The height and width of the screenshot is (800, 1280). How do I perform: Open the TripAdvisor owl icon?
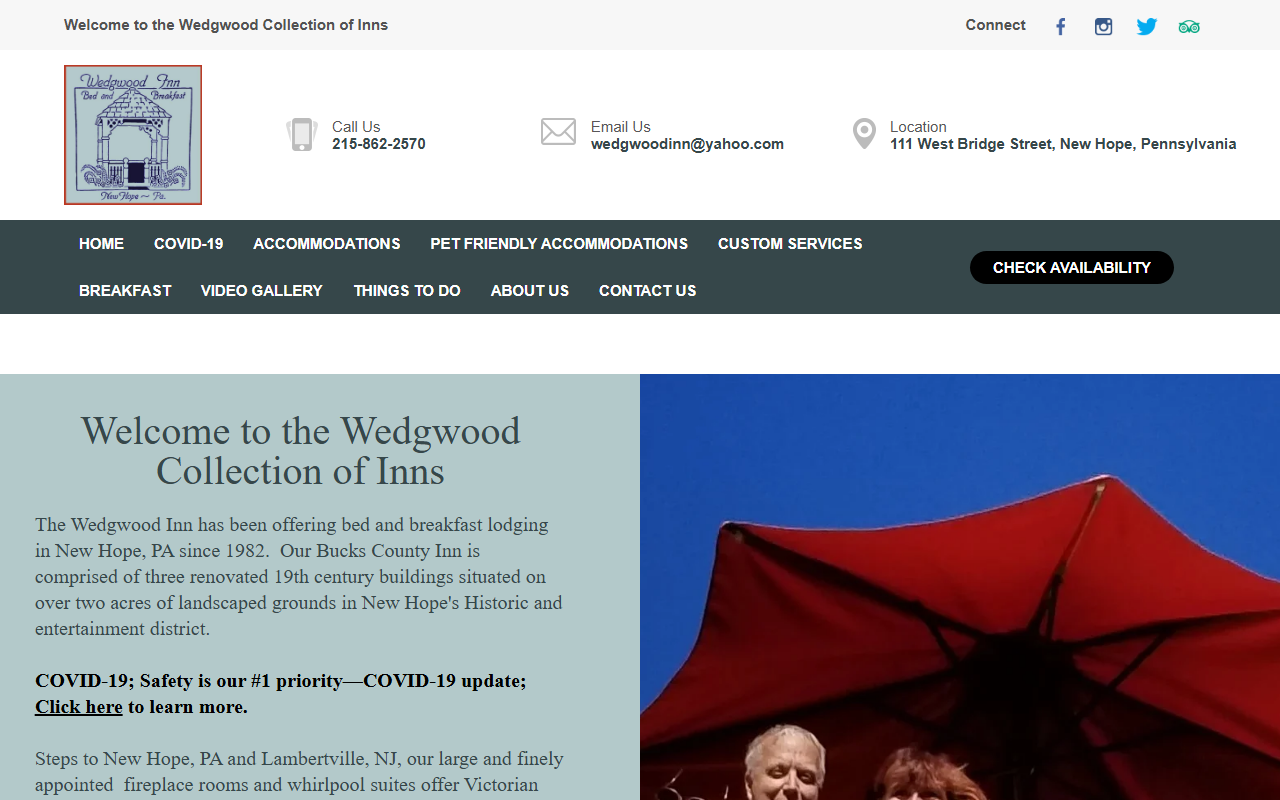[1189, 27]
